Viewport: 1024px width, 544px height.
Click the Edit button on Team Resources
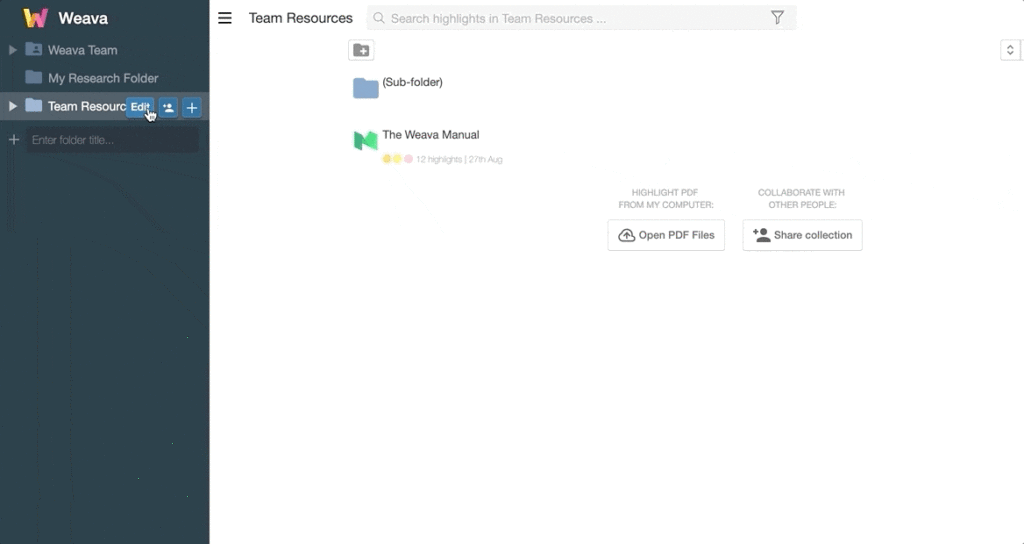(140, 107)
